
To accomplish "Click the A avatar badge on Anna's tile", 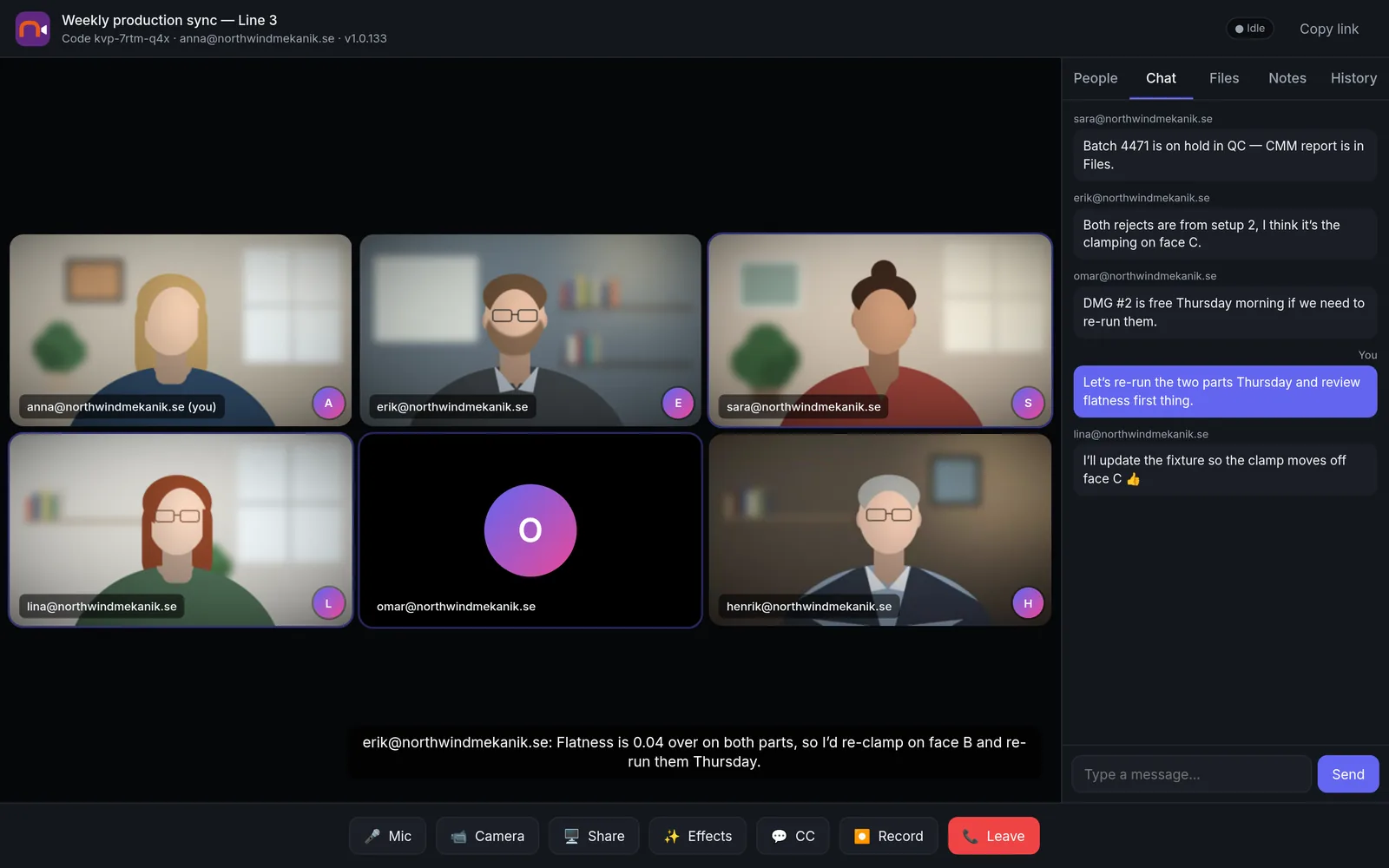I will 328,403.
